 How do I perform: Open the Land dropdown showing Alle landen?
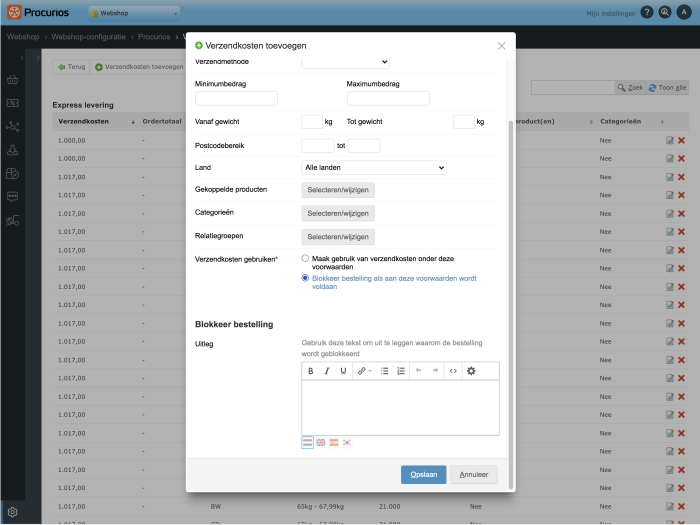point(374,168)
